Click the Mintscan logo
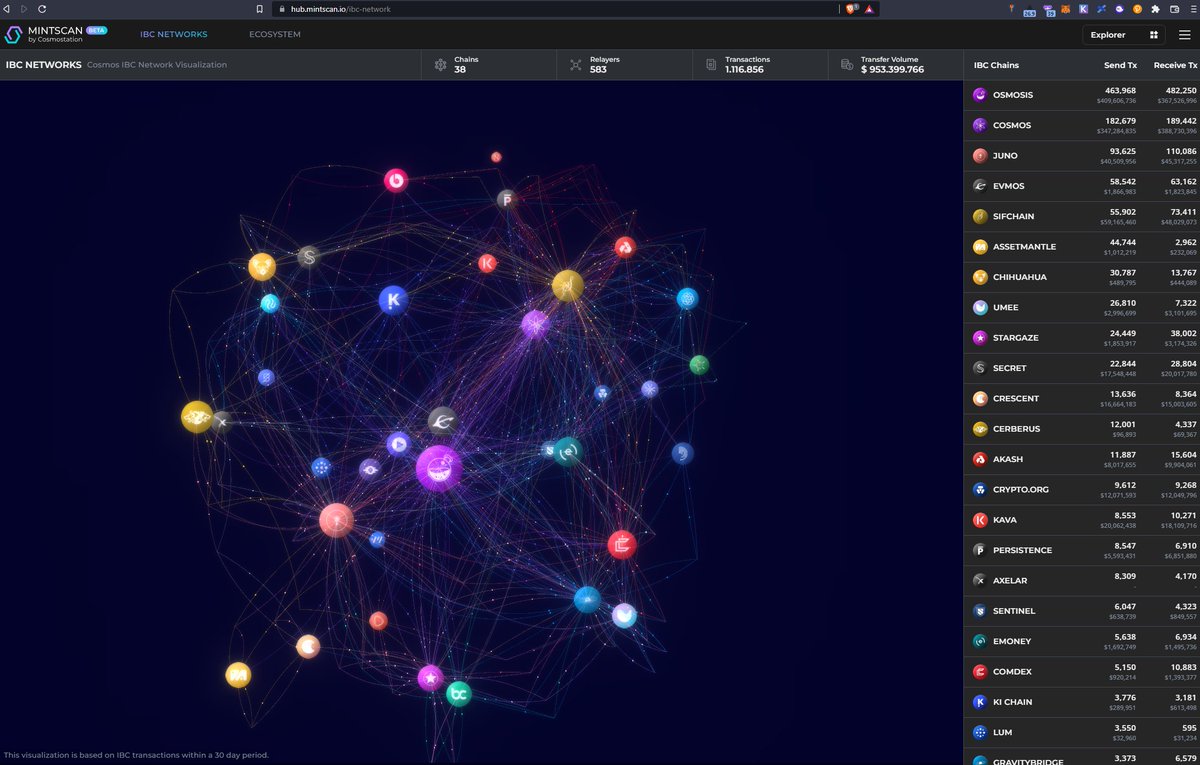 tap(55, 35)
